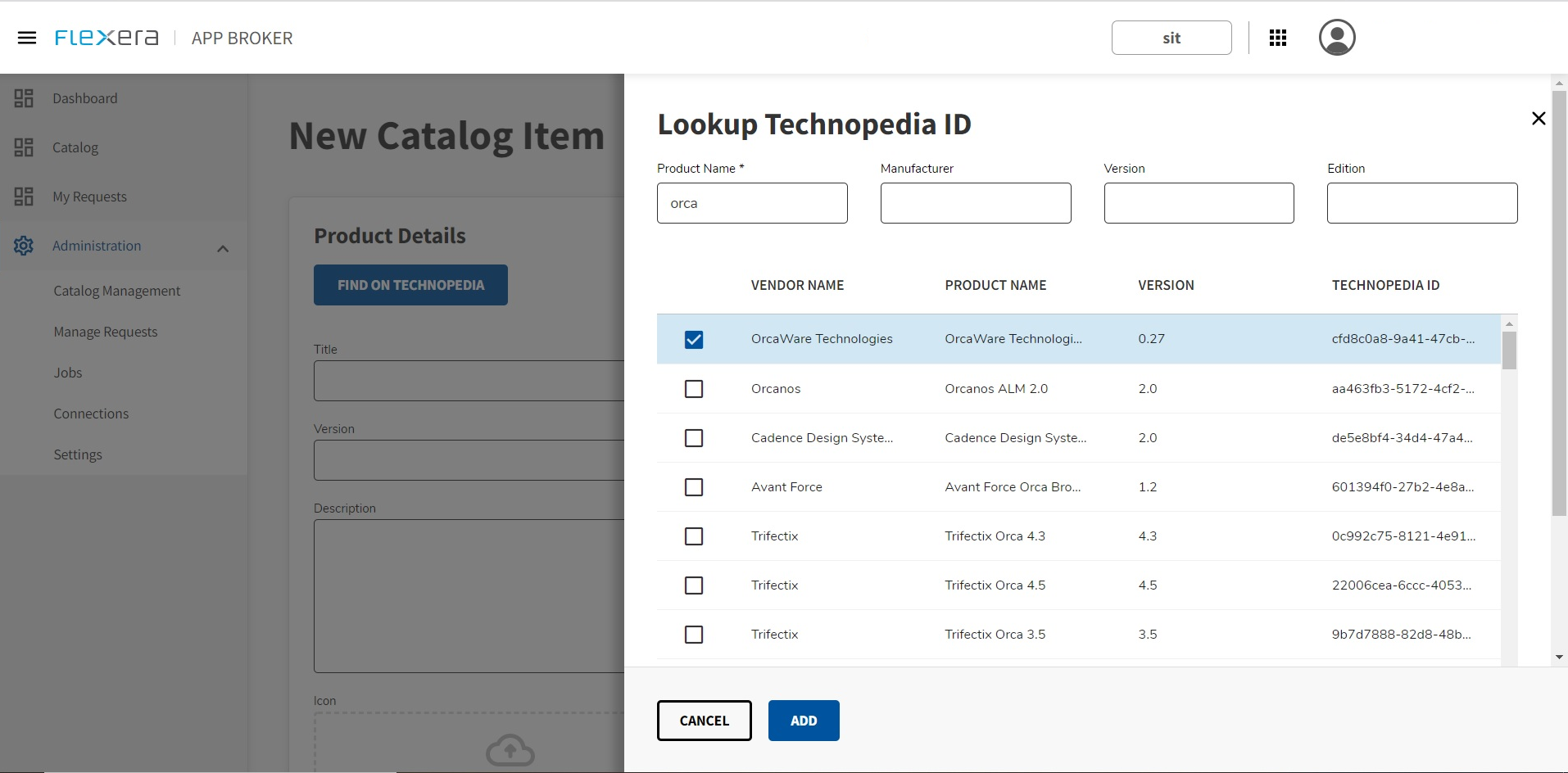Screen dimensions: 1568x773
Task: Click the My Requests sidebar icon
Action: [x=24, y=197]
